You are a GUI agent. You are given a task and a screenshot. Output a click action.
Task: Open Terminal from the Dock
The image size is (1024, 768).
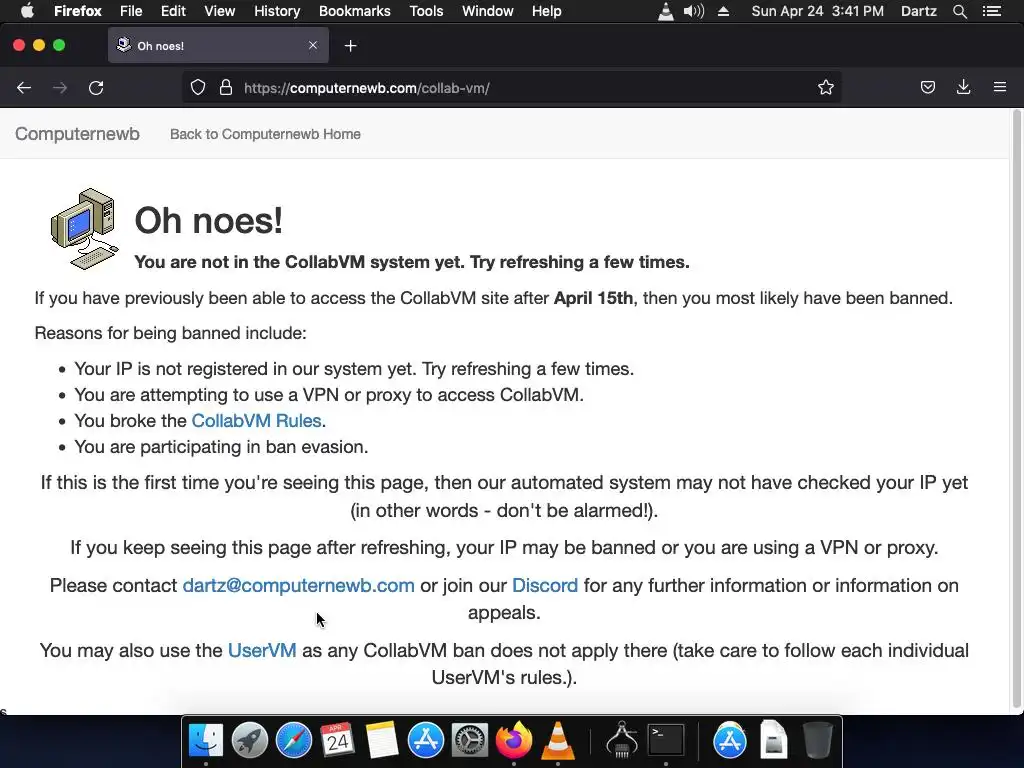[x=665, y=741]
